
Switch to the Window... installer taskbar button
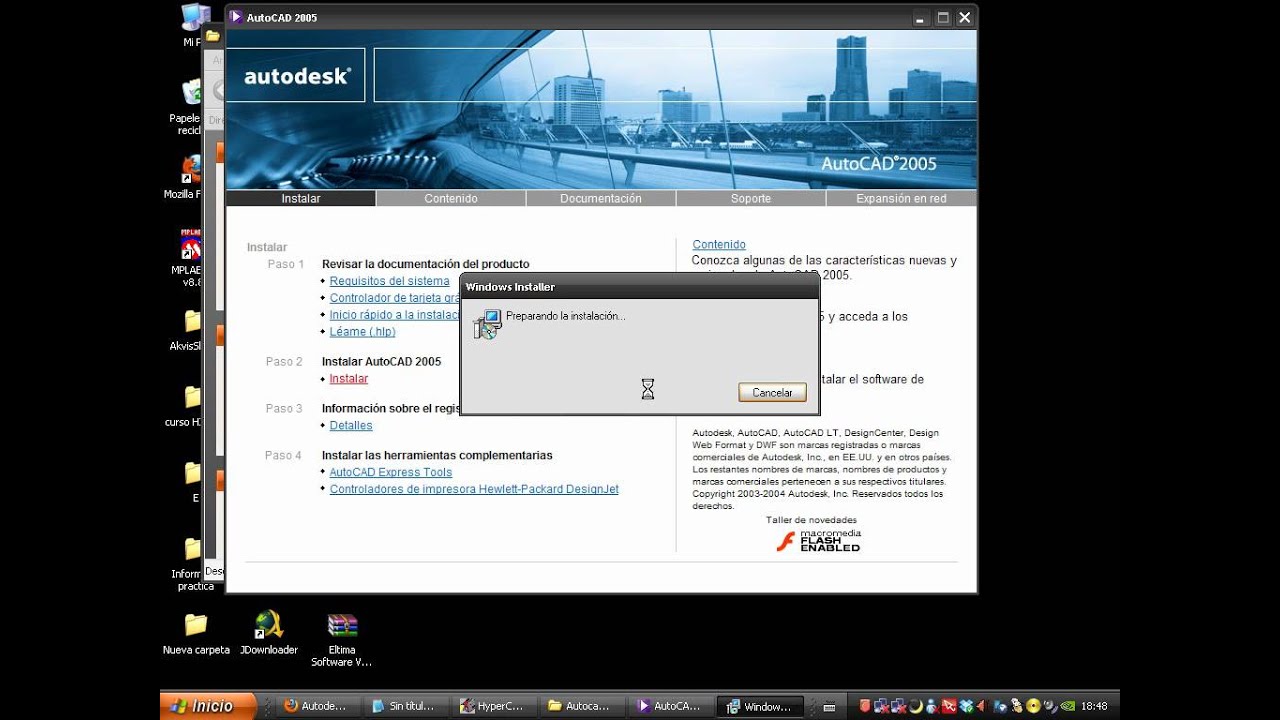(x=760, y=706)
